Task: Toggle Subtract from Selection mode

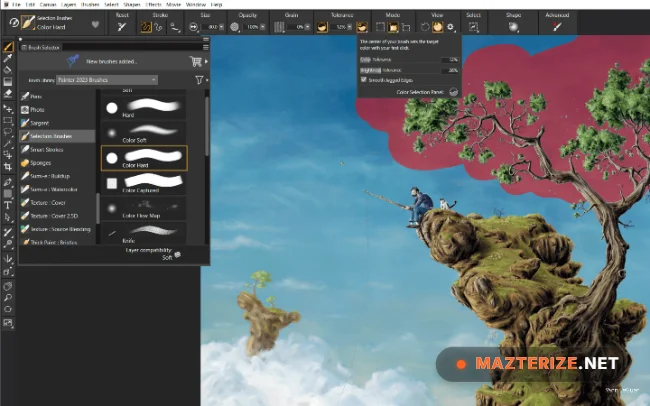Action: point(406,27)
